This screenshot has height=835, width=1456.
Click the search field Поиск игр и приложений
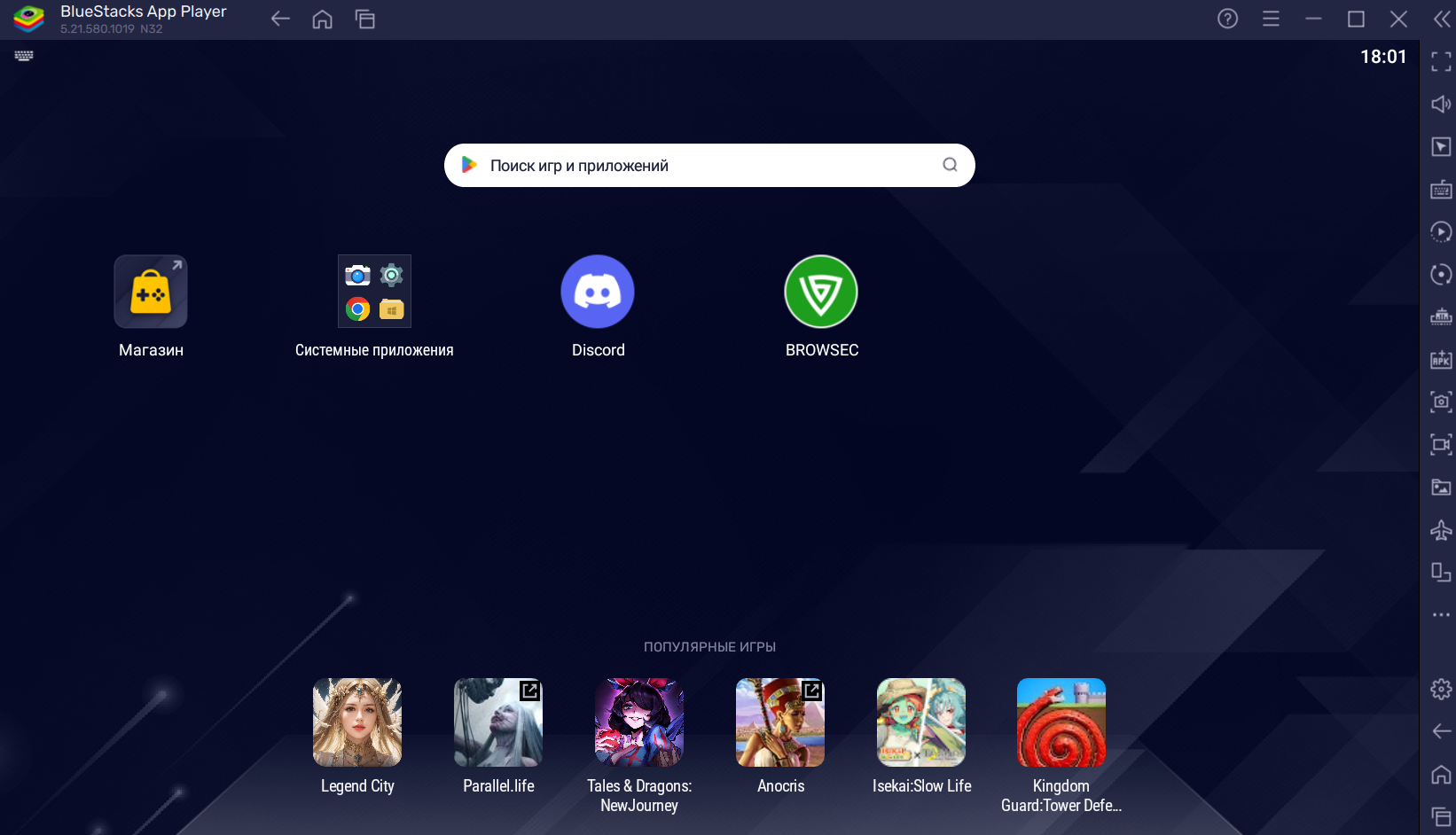click(x=709, y=166)
